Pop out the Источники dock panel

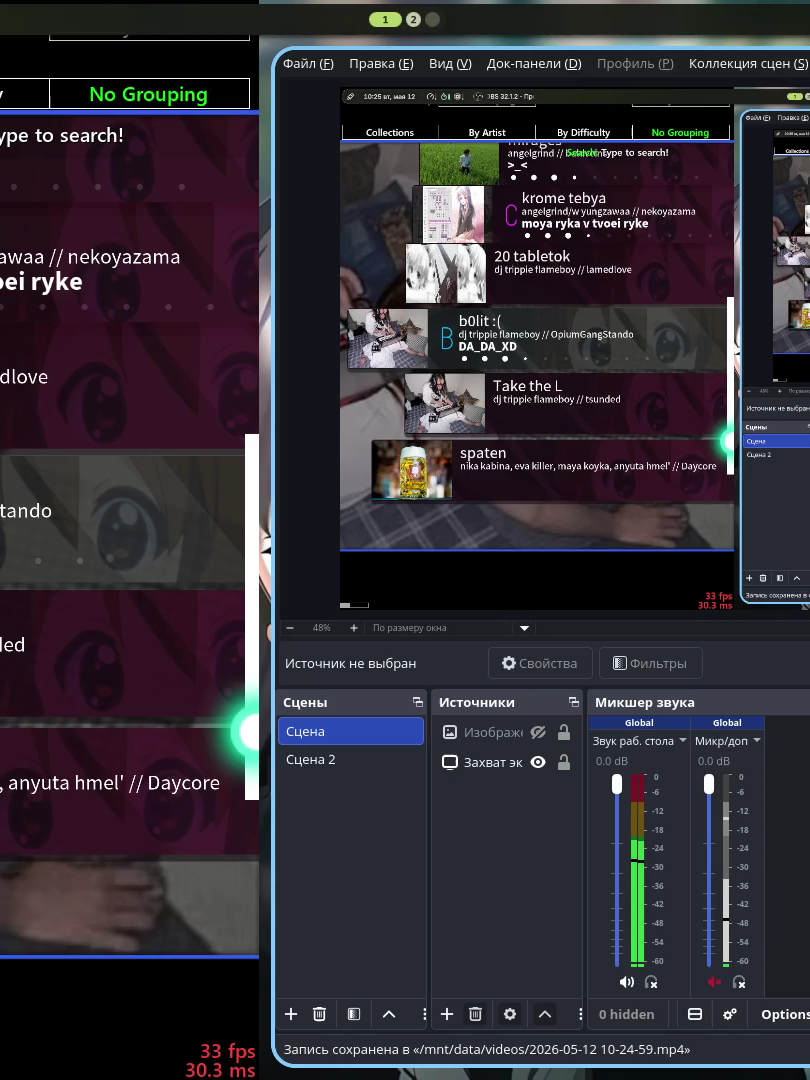574,702
